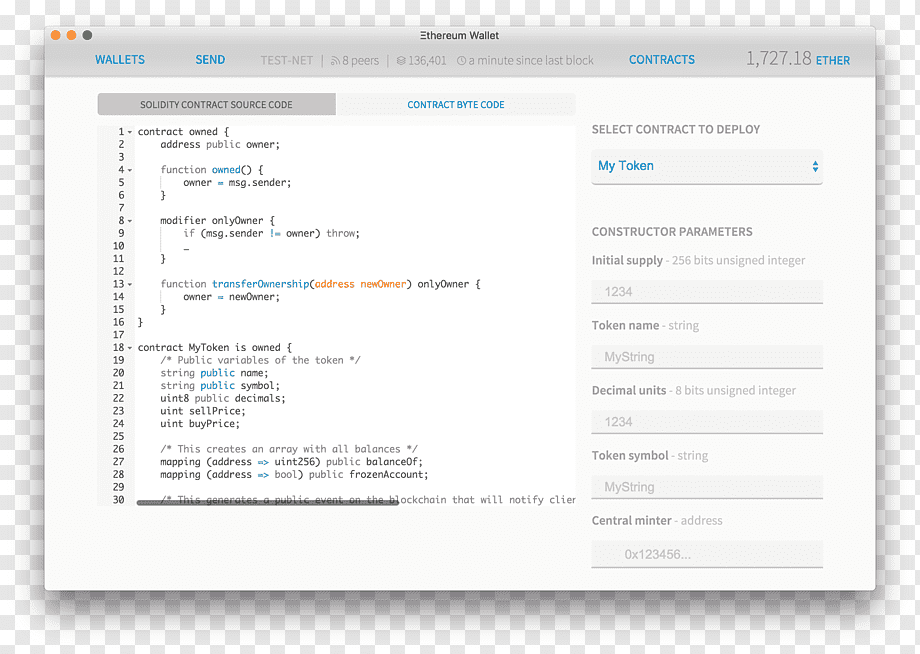The image size is (920, 654).
Task: Click code line 'contract MyToken is owned {'
Action: (215, 348)
